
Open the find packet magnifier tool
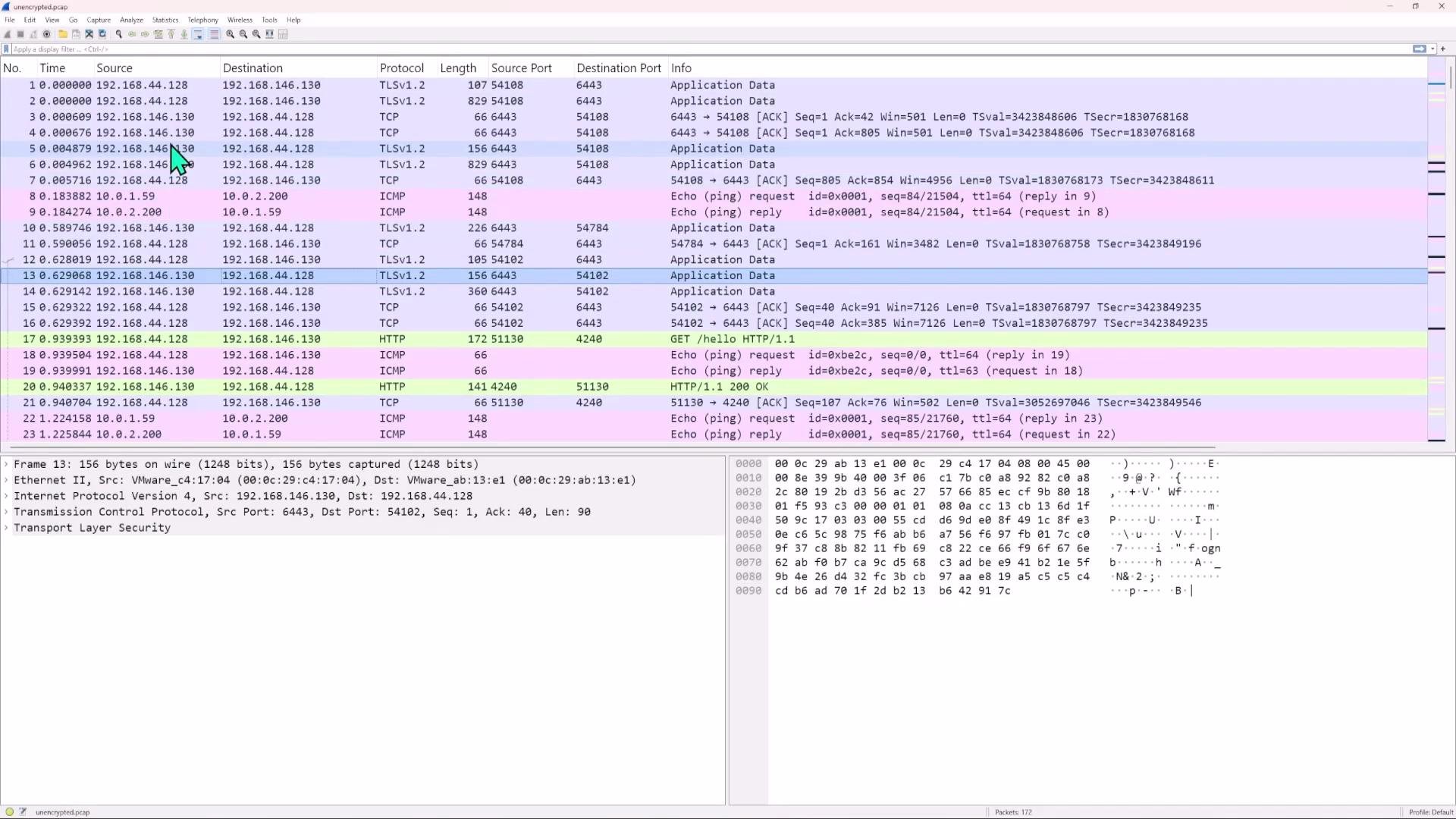tap(118, 34)
